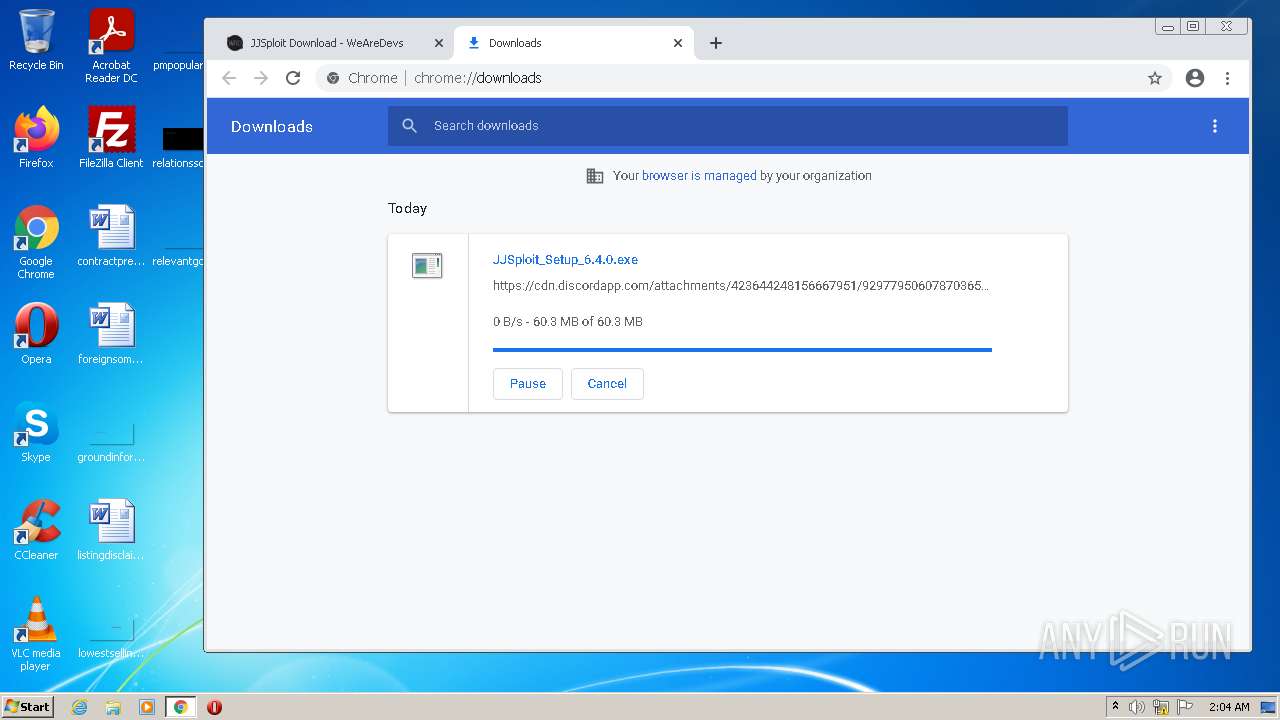This screenshot has height=720, width=1280.
Task: Open Windows Media Player from the taskbar
Action: [147, 707]
